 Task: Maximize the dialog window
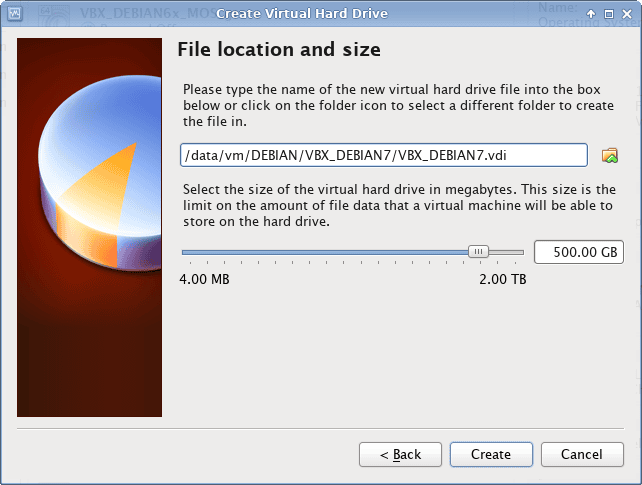tap(609, 14)
